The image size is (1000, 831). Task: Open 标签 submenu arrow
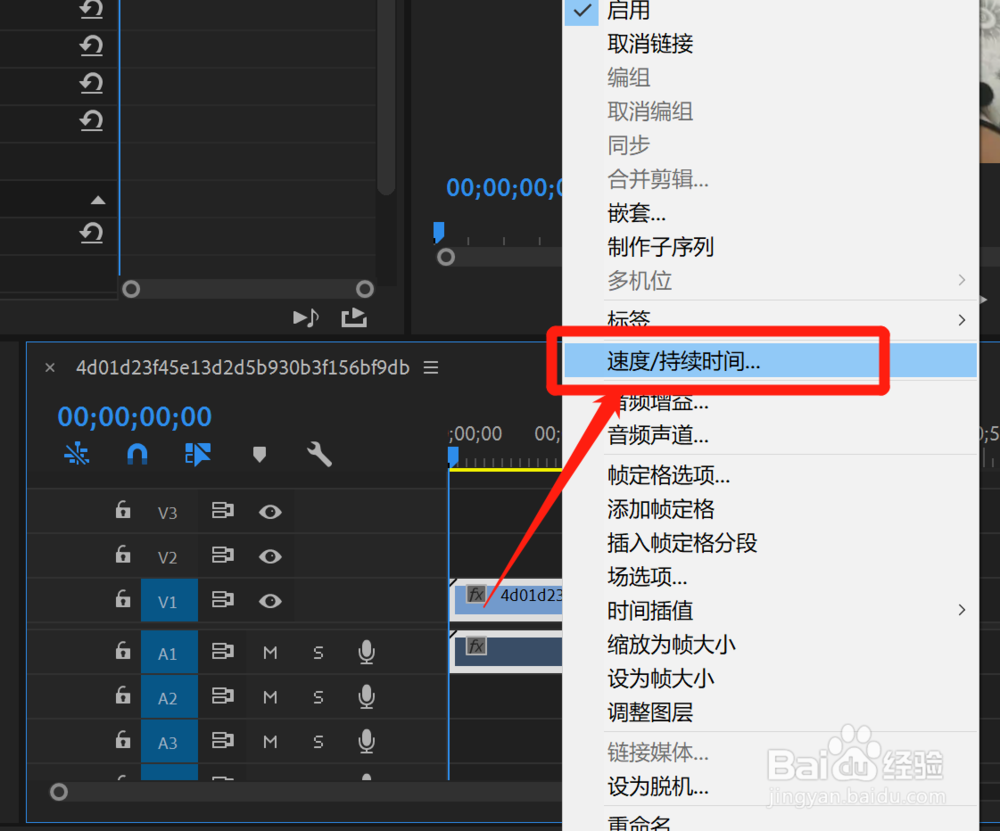pos(962,320)
